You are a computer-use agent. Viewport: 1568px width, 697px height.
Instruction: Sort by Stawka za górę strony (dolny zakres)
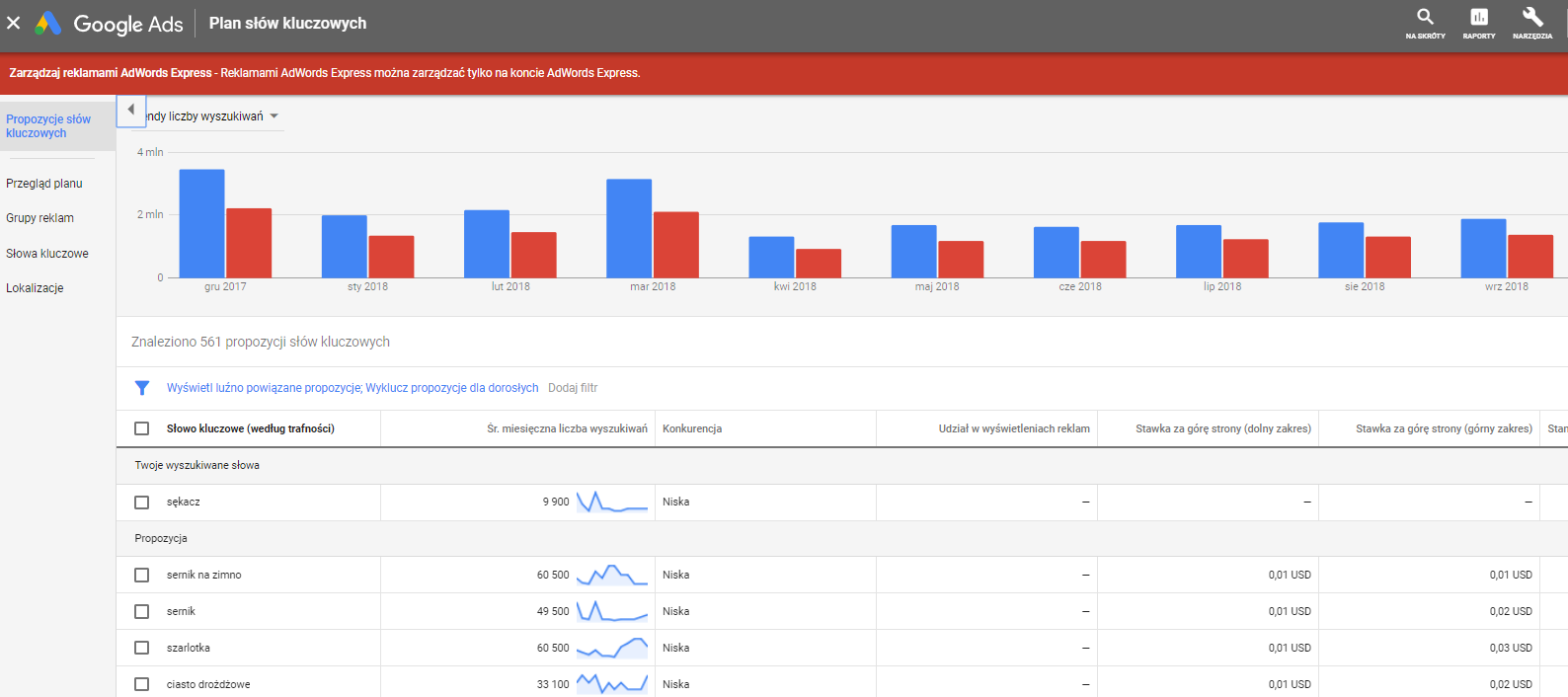(x=1223, y=428)
